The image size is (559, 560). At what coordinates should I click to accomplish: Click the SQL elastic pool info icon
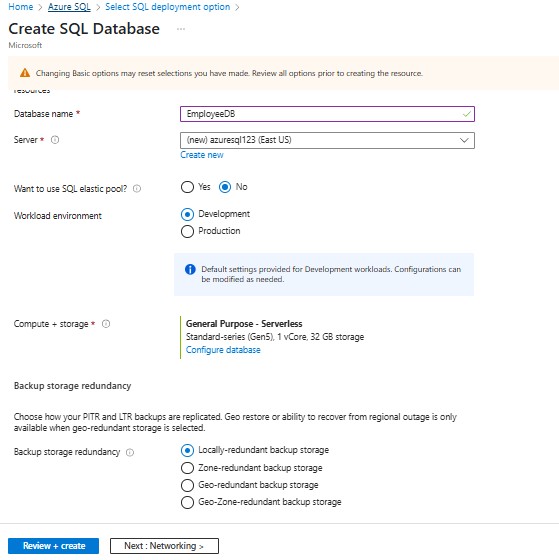137,189
